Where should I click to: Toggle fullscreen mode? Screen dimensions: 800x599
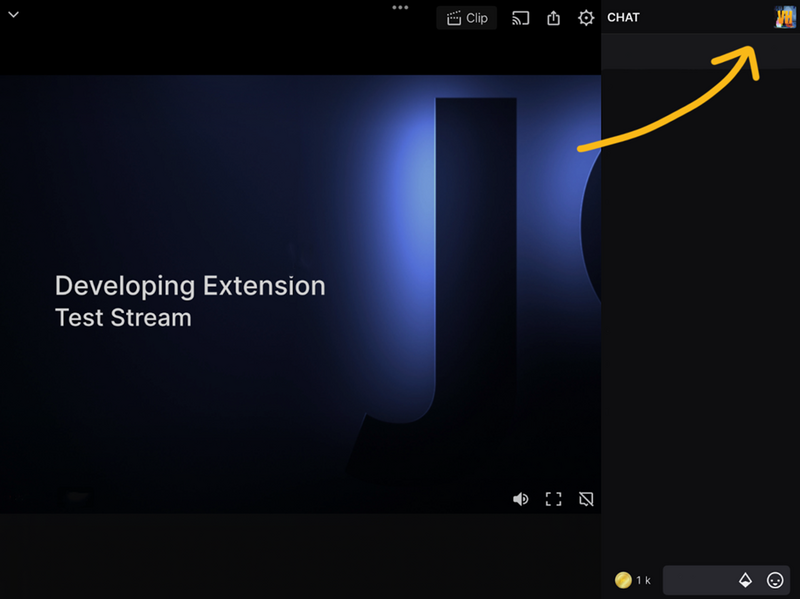[x=553, y=499]
